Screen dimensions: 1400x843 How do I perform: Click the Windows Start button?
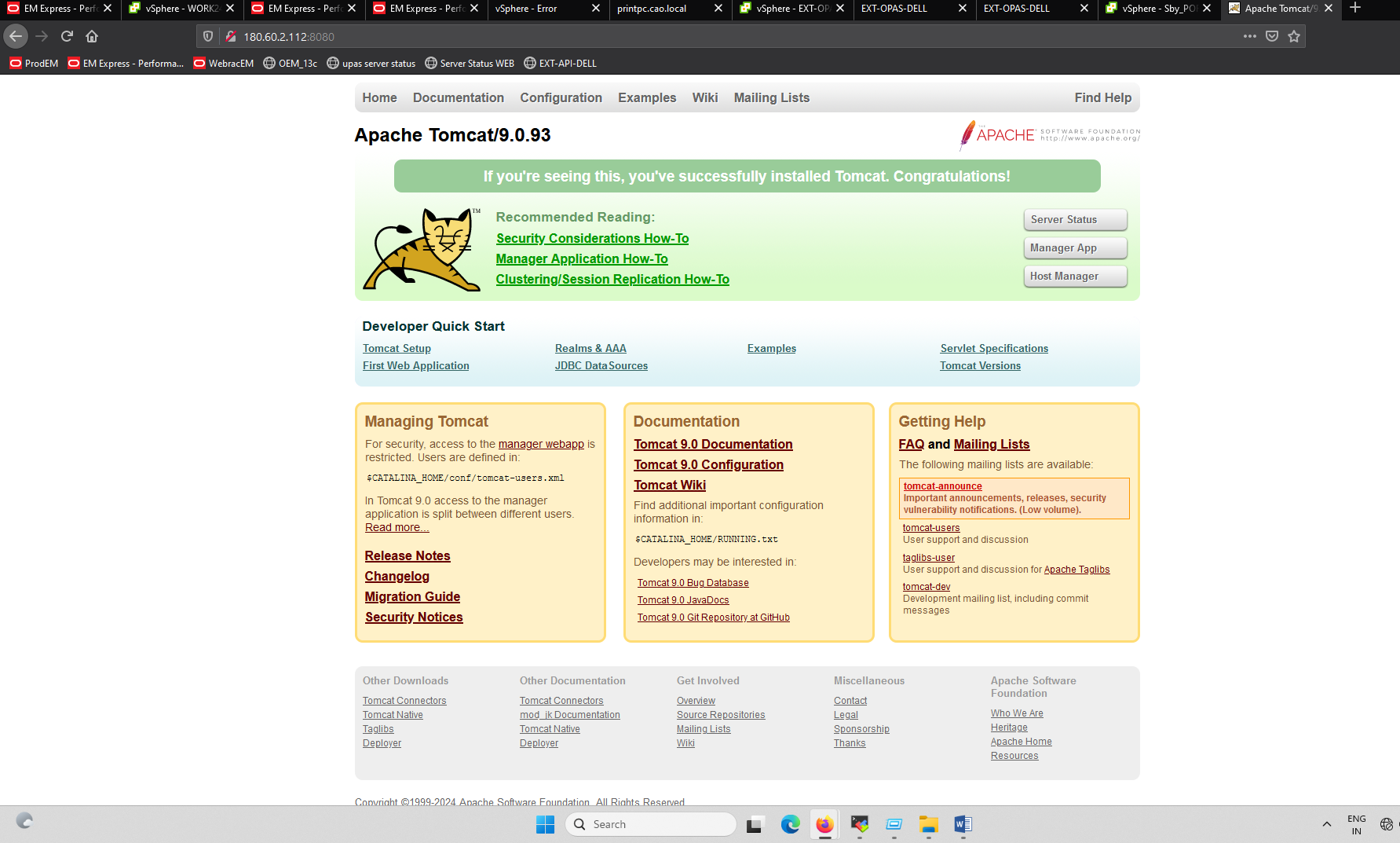point(545,824)
